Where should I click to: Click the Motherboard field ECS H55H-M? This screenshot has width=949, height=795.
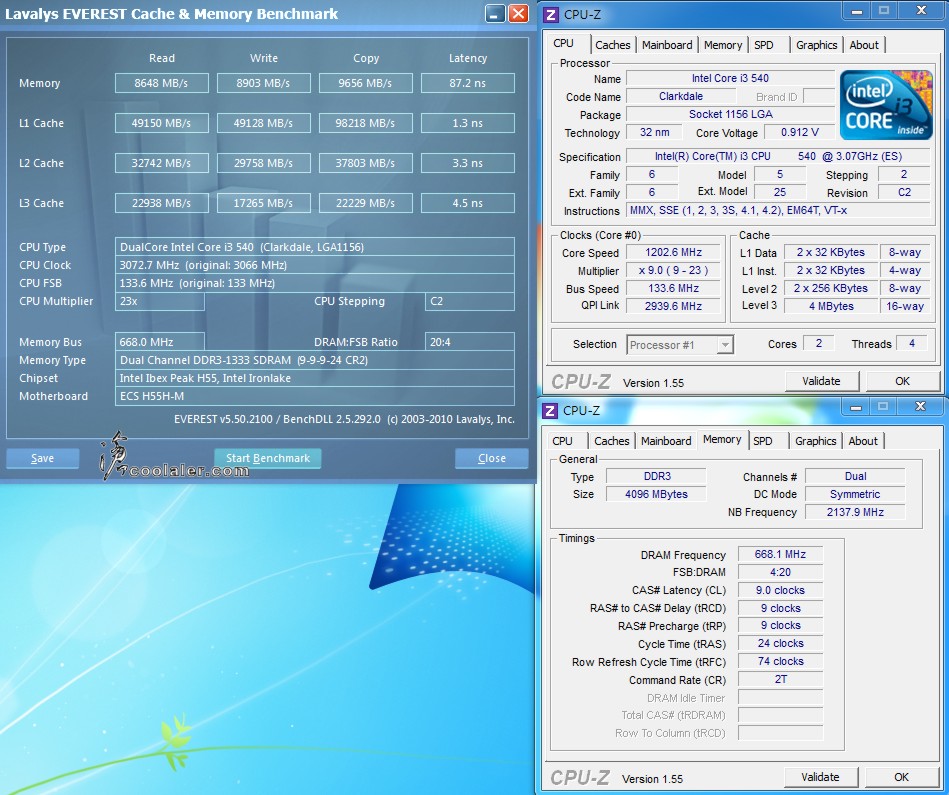point(315,396)
